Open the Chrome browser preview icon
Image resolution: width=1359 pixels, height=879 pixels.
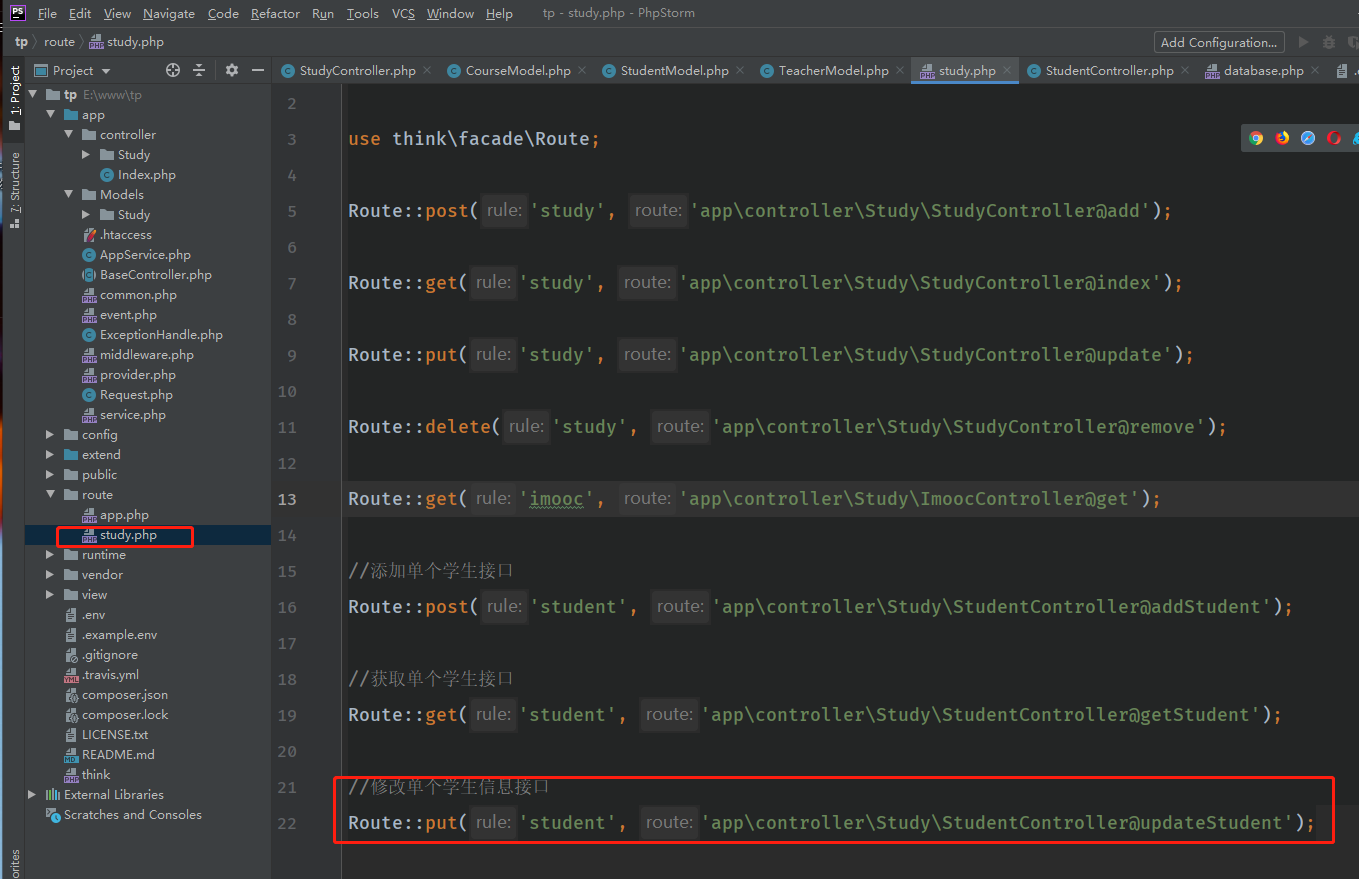1256,138
